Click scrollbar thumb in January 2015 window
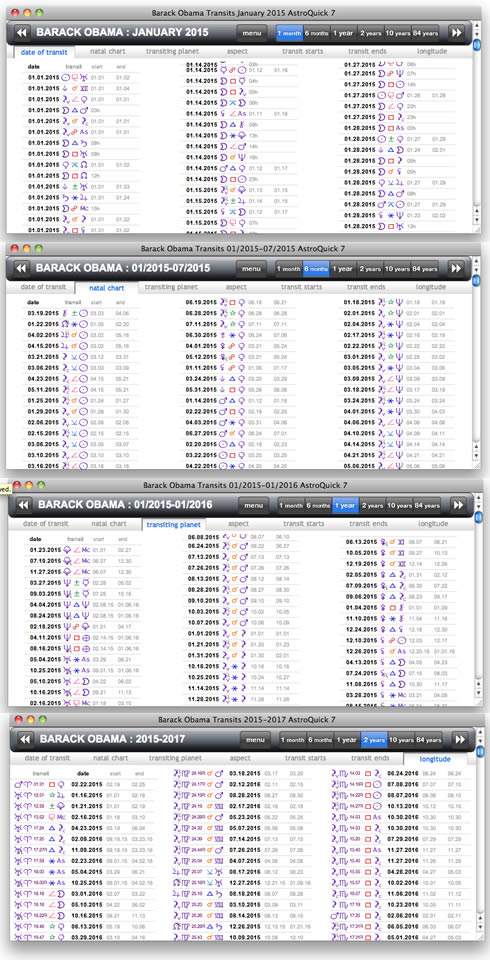Screen dimensions: 490x960 point(477,46)
